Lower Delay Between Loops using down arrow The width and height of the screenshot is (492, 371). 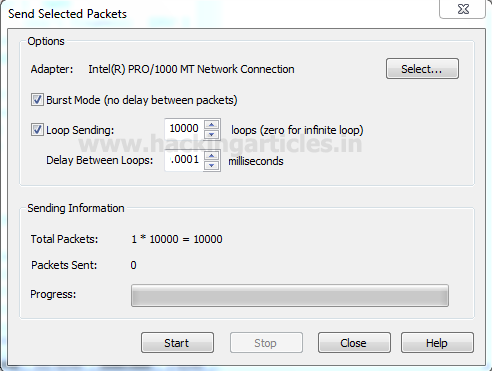point(211,165)
